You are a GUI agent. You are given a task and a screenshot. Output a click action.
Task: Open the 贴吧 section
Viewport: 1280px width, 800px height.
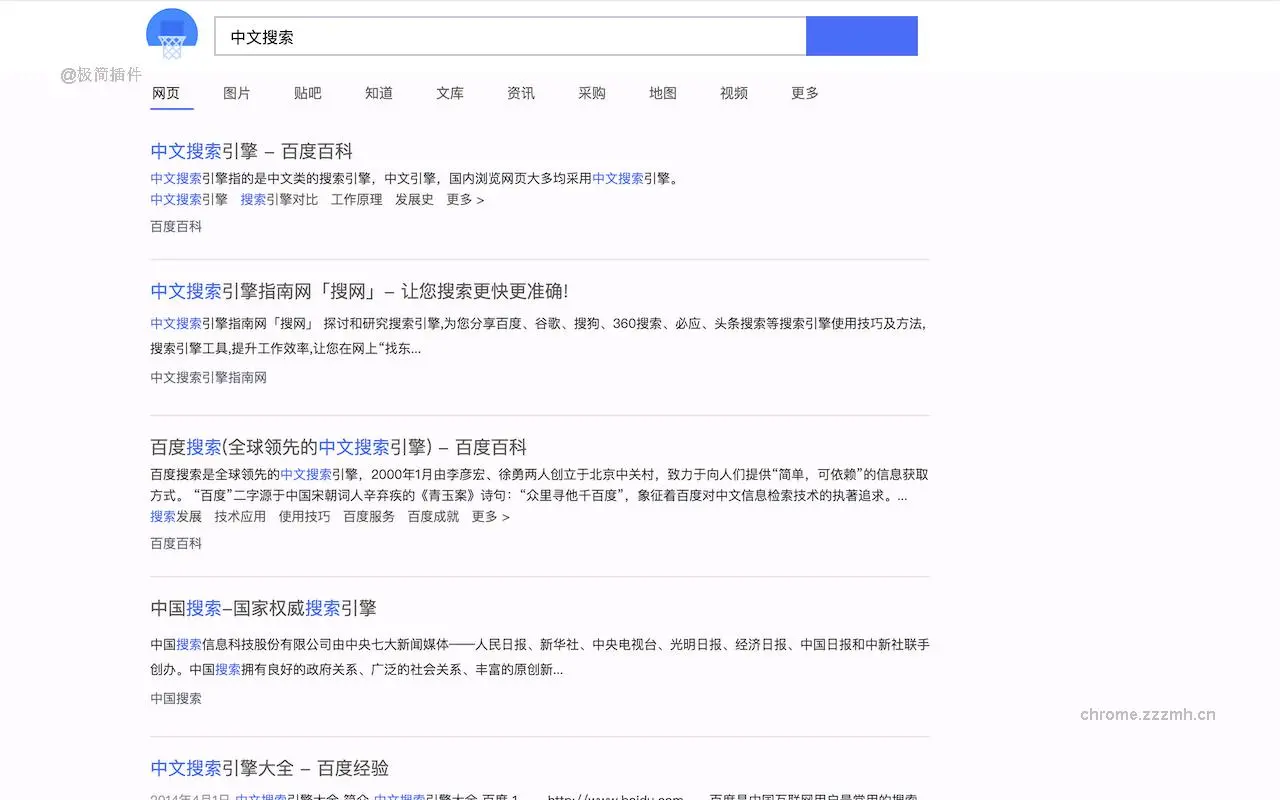coord(308,93)
